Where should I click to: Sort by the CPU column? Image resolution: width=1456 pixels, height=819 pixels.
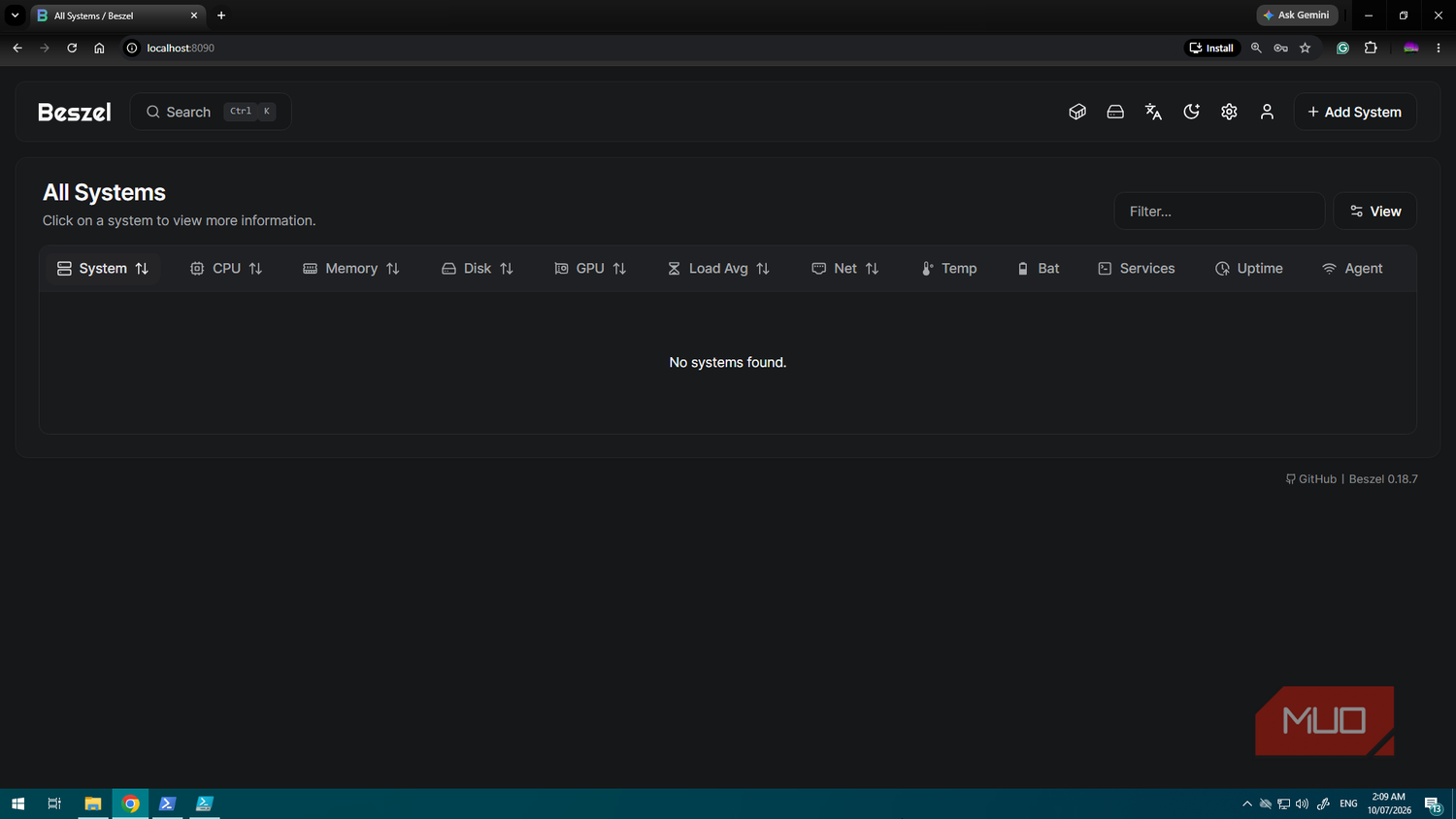226,269
